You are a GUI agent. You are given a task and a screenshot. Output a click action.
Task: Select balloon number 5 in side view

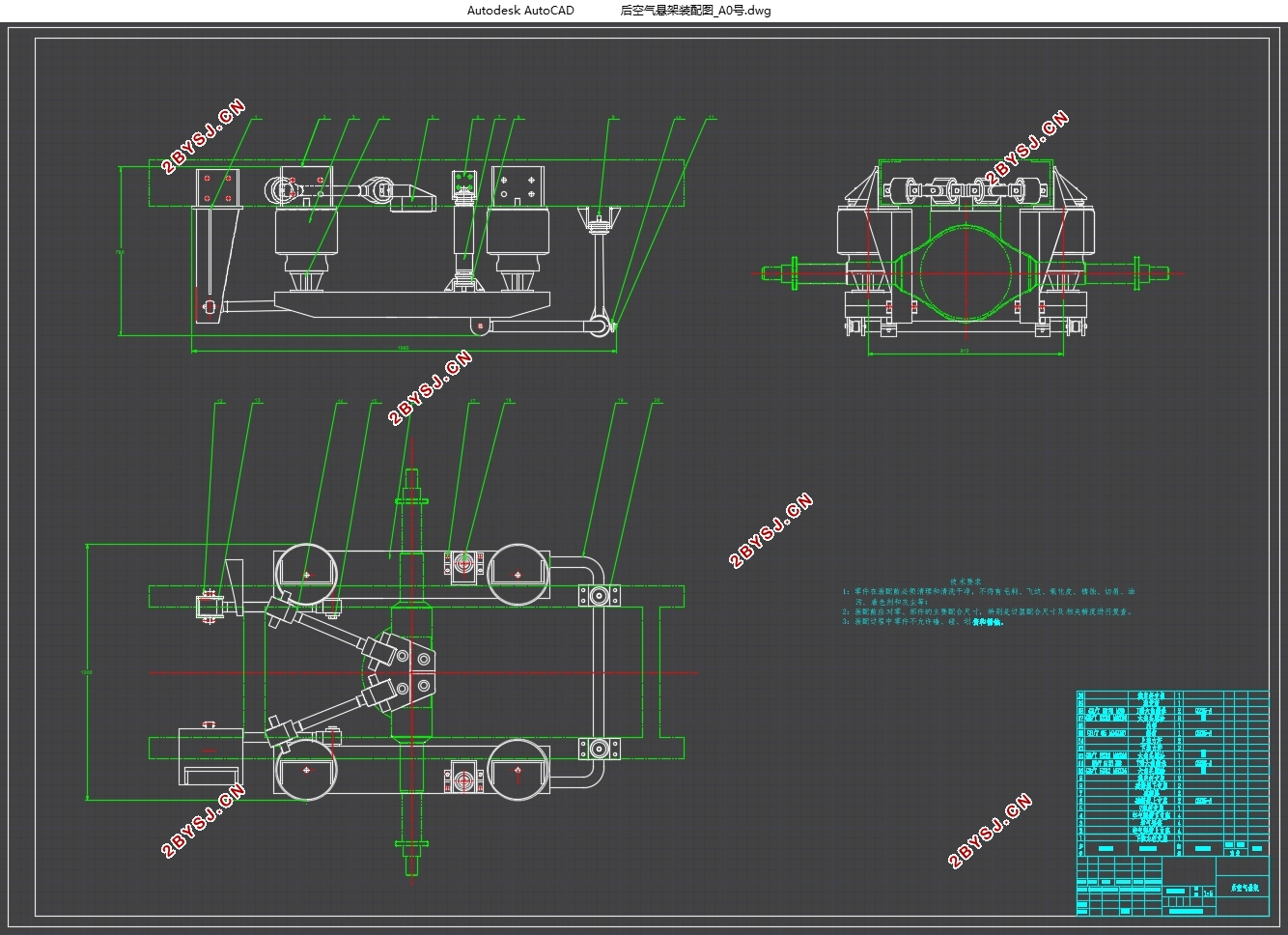pyautogui.click(x=433, y=118)
